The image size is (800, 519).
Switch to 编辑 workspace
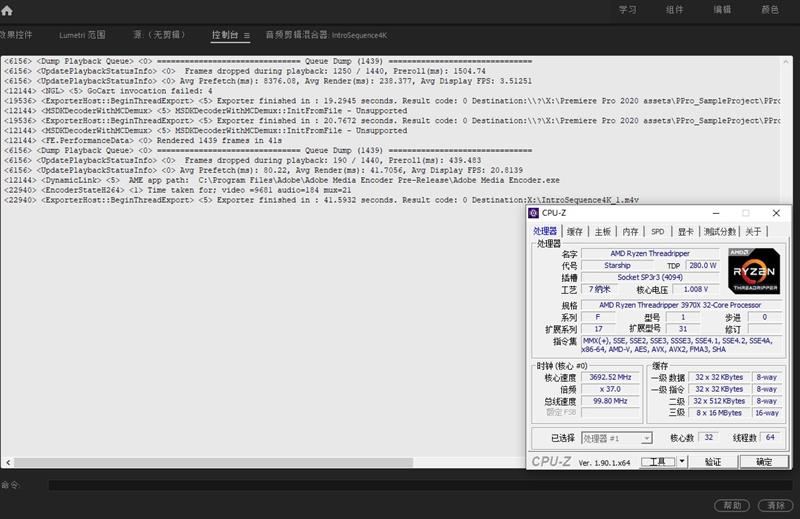tap(722, 10)
